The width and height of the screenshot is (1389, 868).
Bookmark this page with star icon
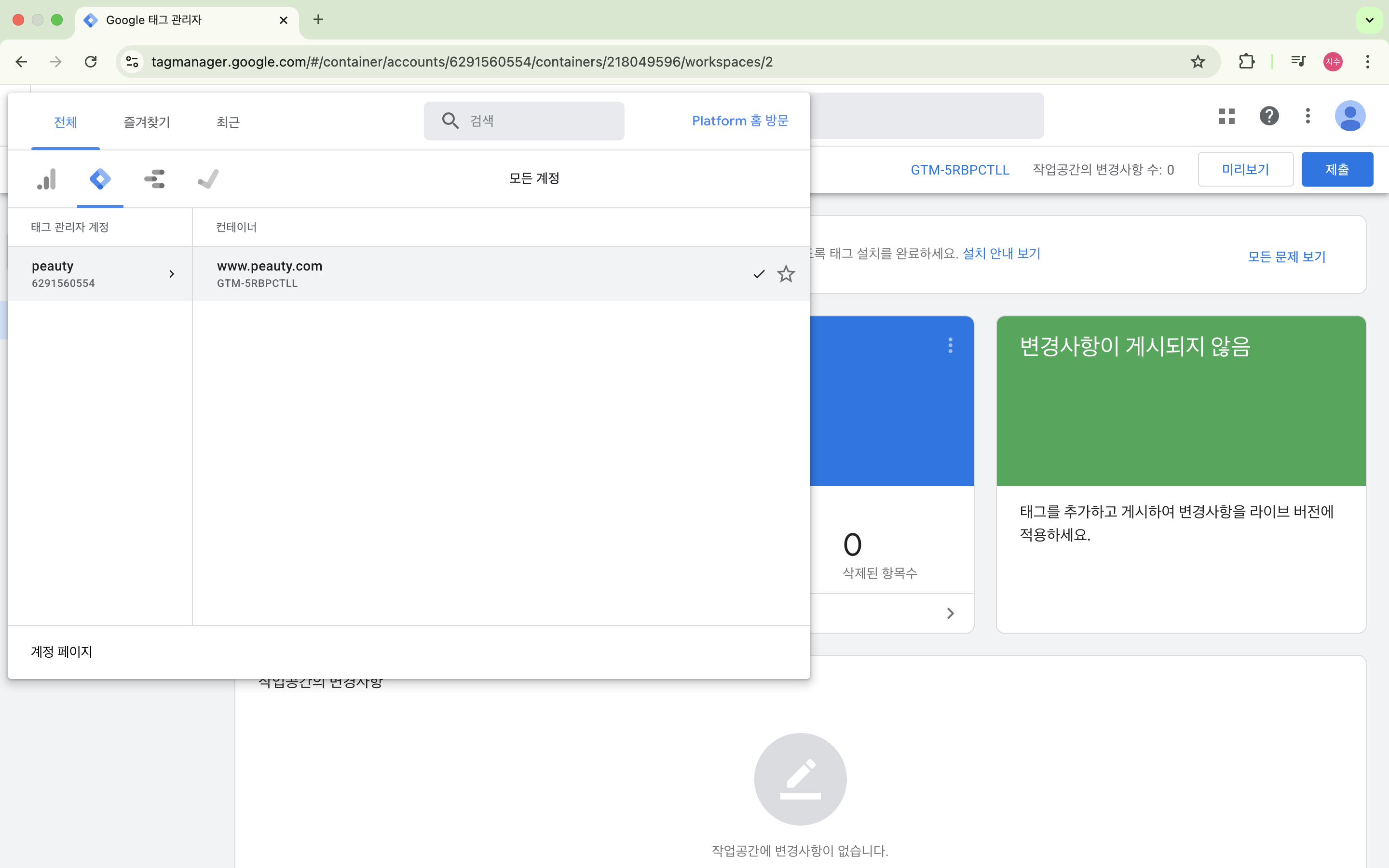point(1198,61)
